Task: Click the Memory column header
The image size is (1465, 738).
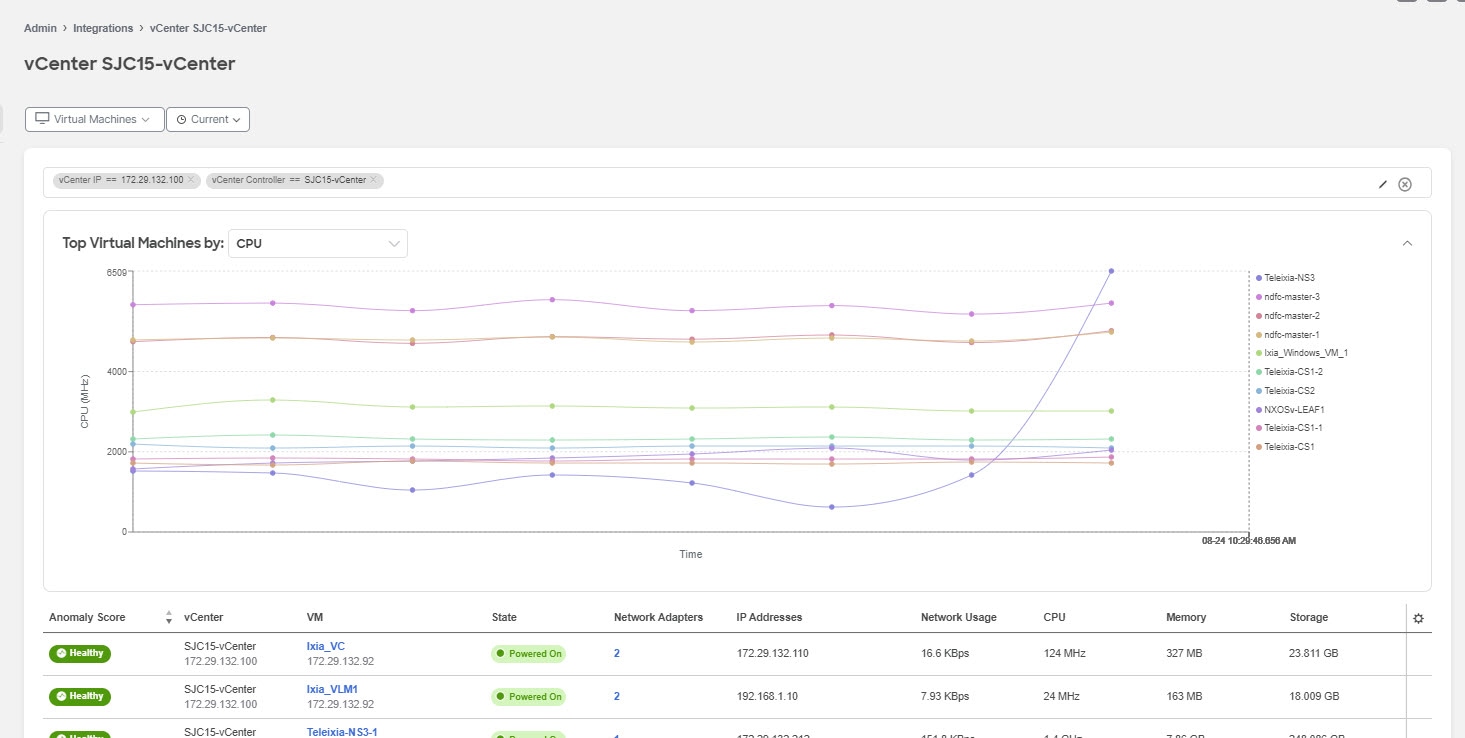Action: (x=1186, y=618)
